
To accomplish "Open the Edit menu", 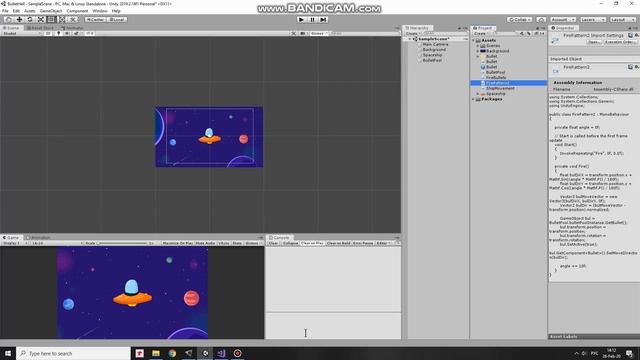I will tap(16, 11).
